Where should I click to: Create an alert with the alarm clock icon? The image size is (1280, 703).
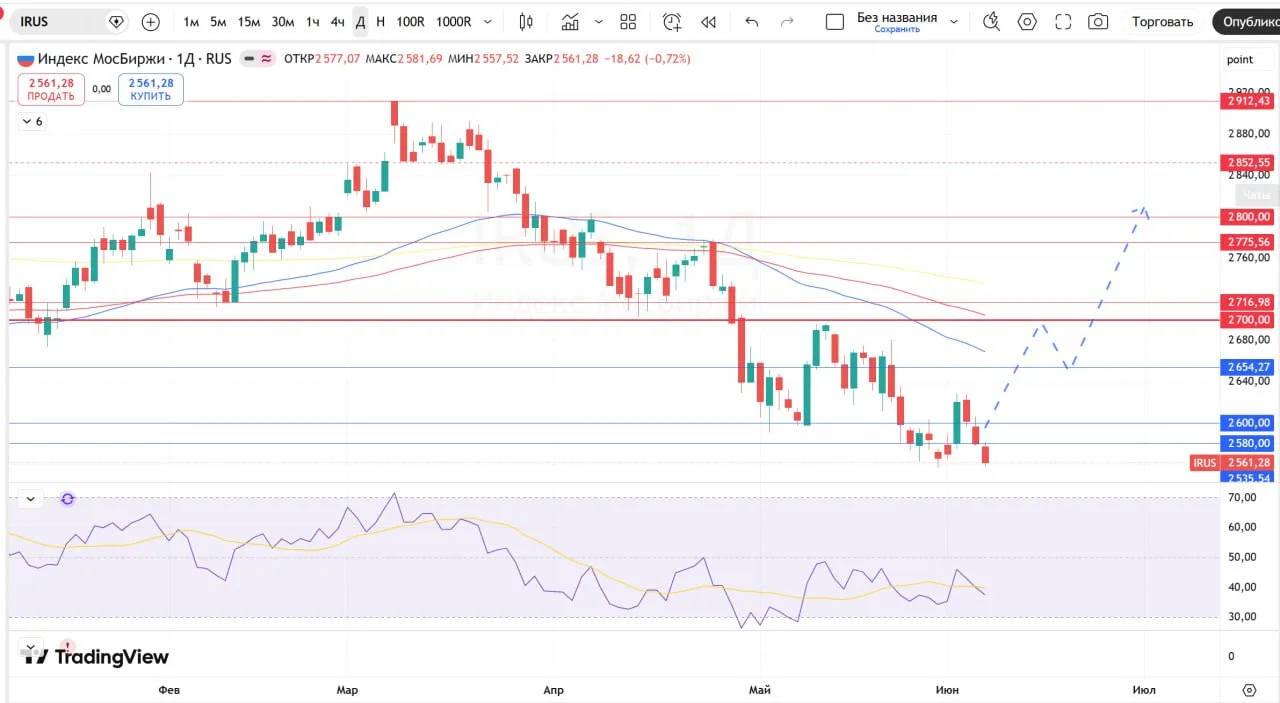click(672, 21)
